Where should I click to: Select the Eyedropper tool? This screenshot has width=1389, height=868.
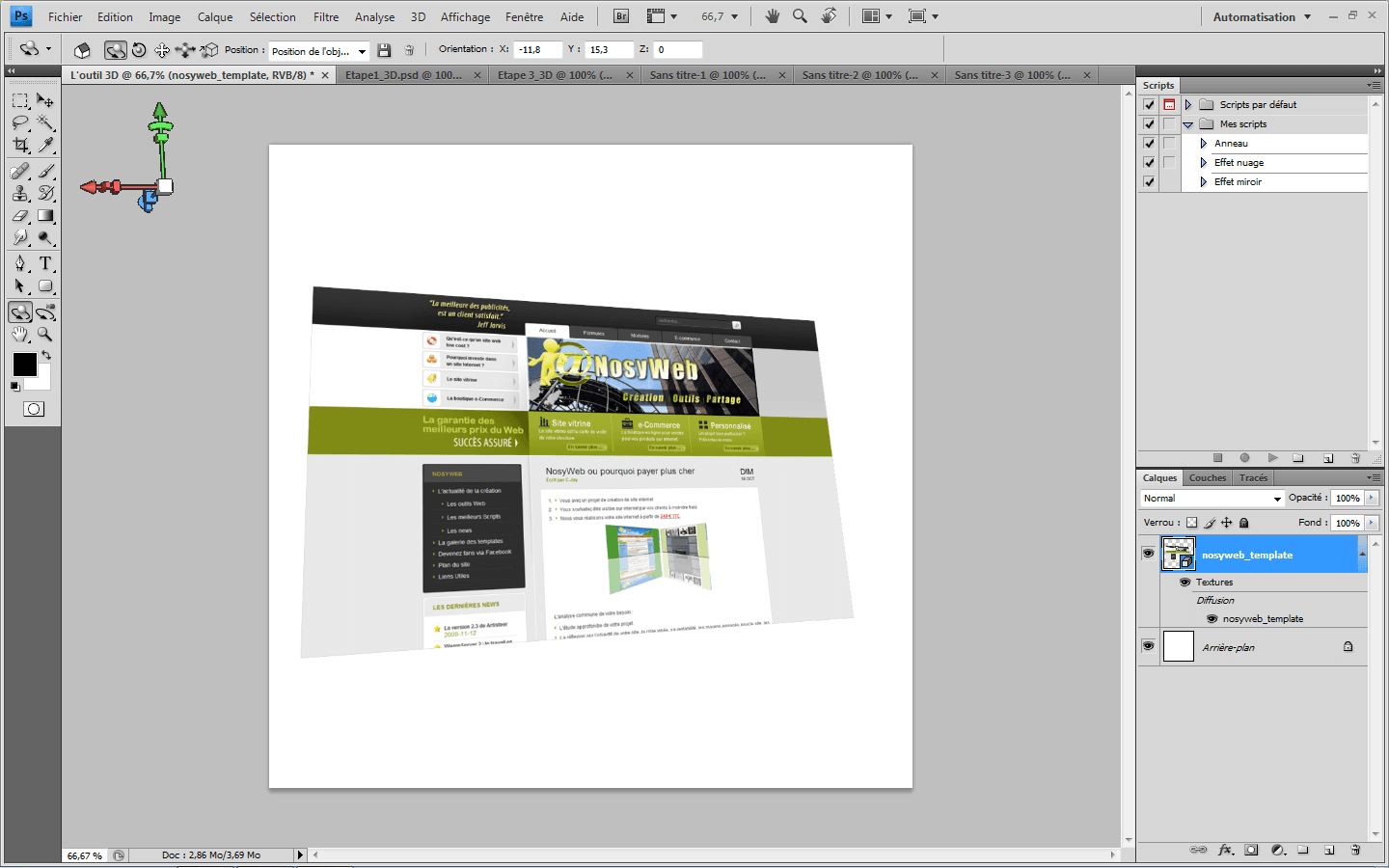tap(45, 145)
